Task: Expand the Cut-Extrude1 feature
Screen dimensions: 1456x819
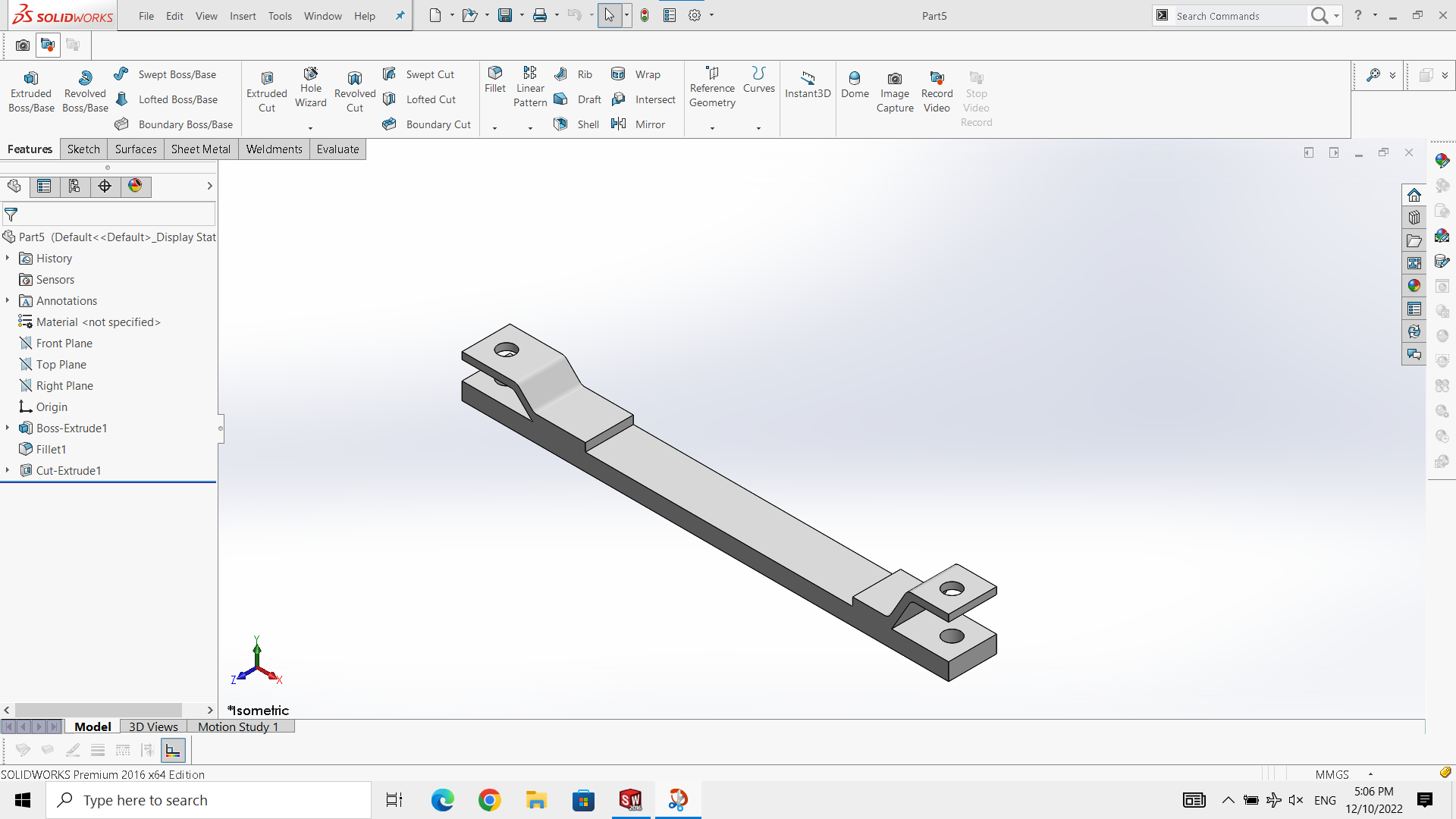Action: pos(8,471)
